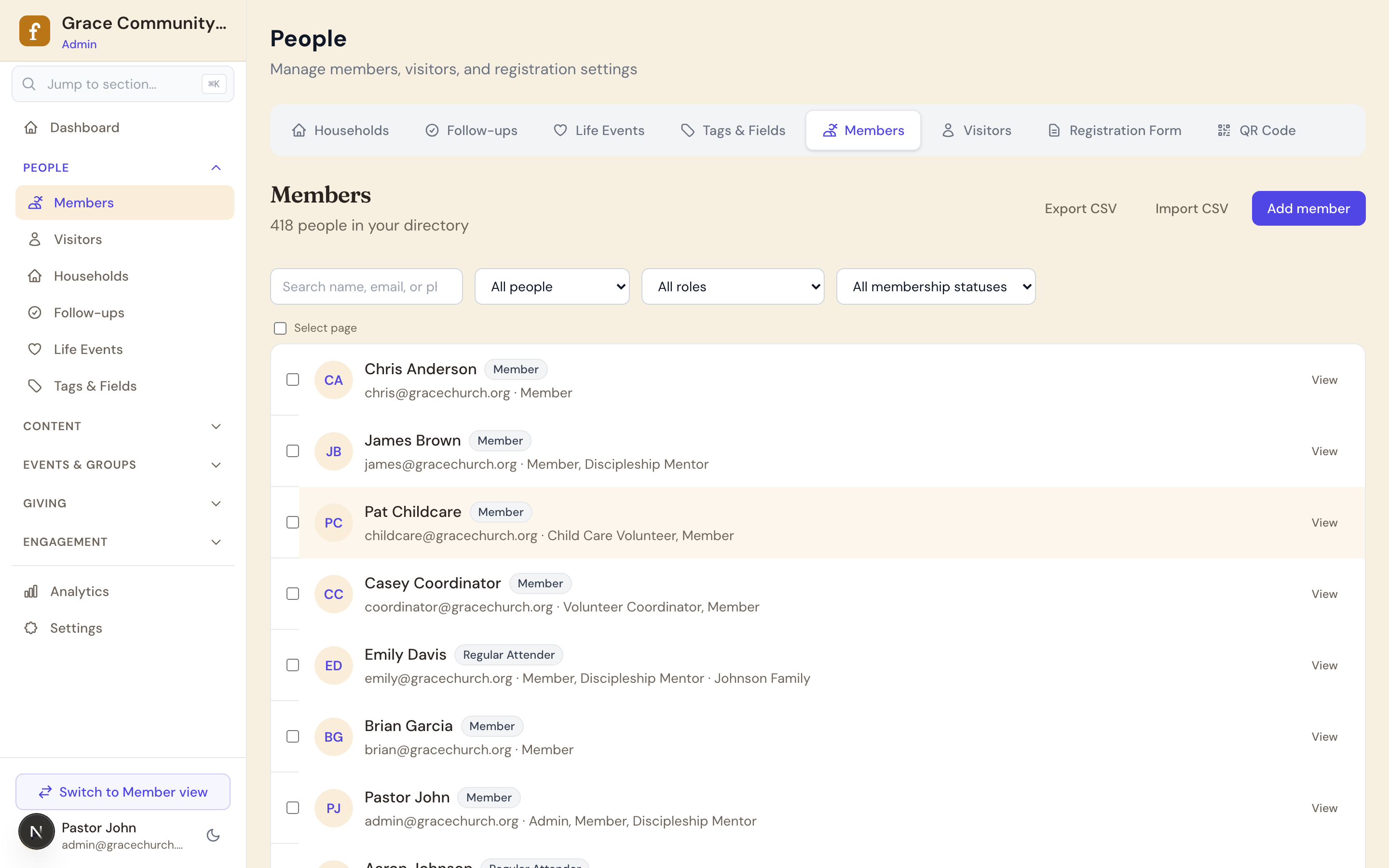Click the search magnifier icon in sidebar
Viewport: 1389px width, 868px height.
click(29, 84)
